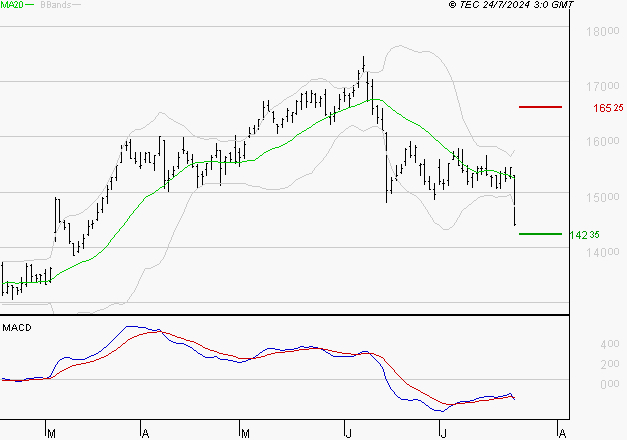
Task: Click the first A month label after the first M
Action: [146, 434]
